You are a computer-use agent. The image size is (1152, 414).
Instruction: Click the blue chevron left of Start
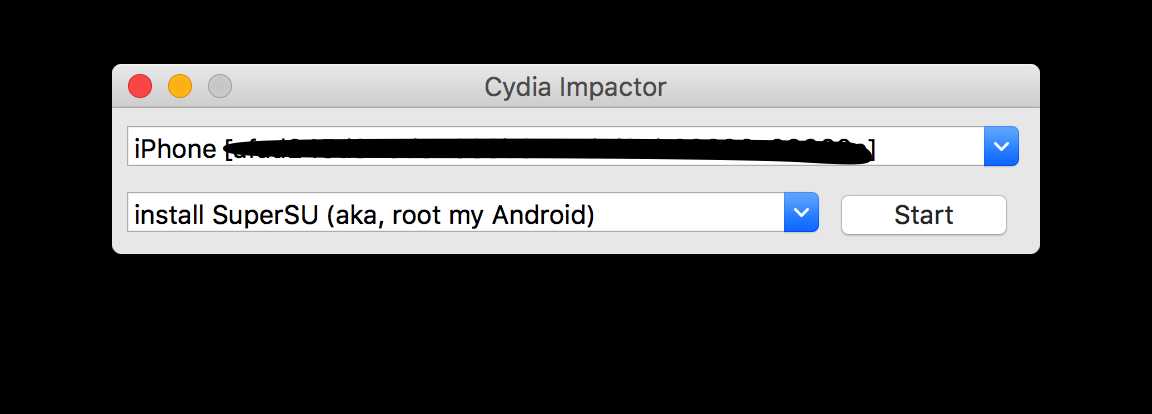801,213
